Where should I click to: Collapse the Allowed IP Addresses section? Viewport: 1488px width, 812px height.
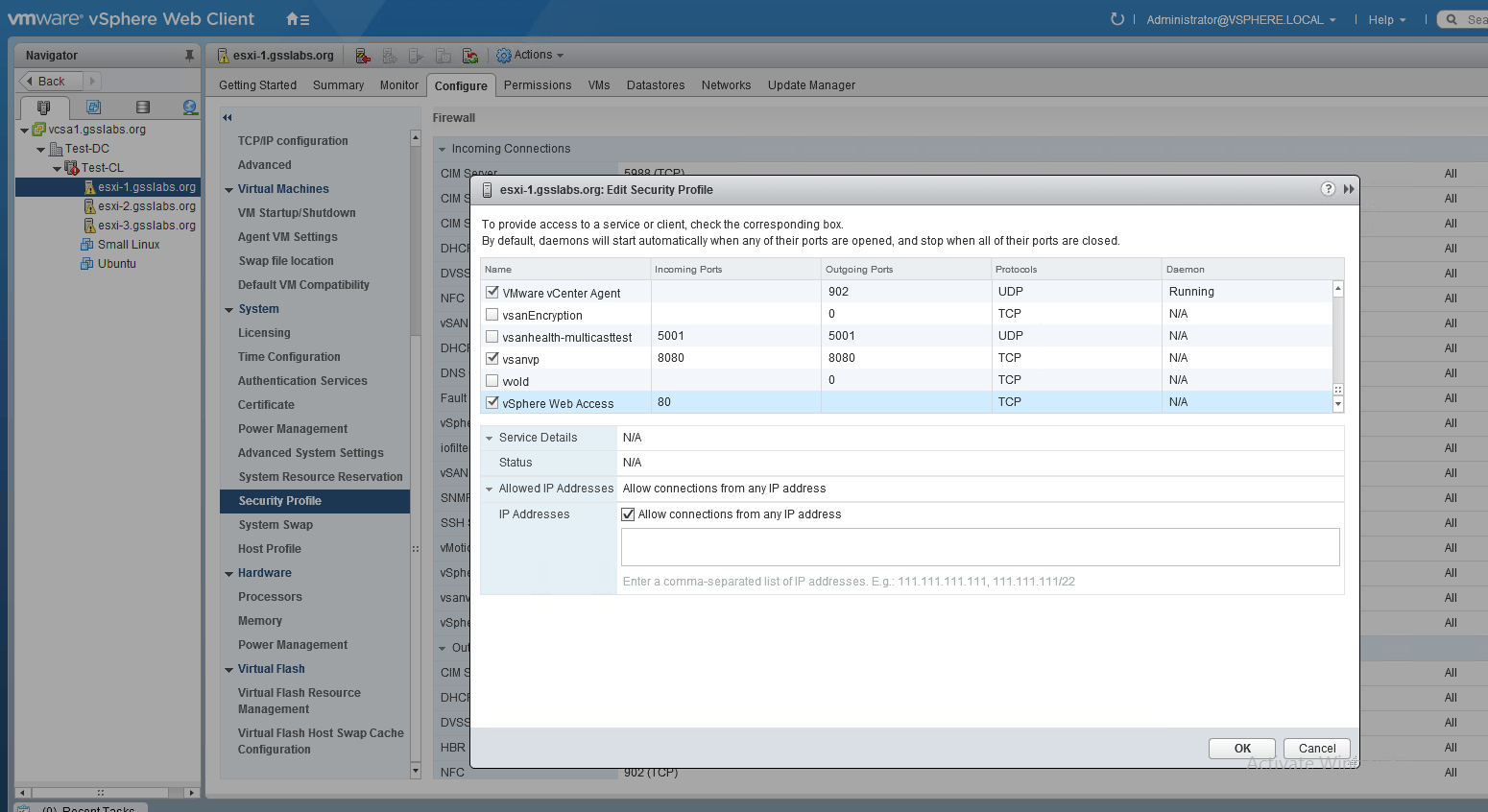(x=490, y=489)
